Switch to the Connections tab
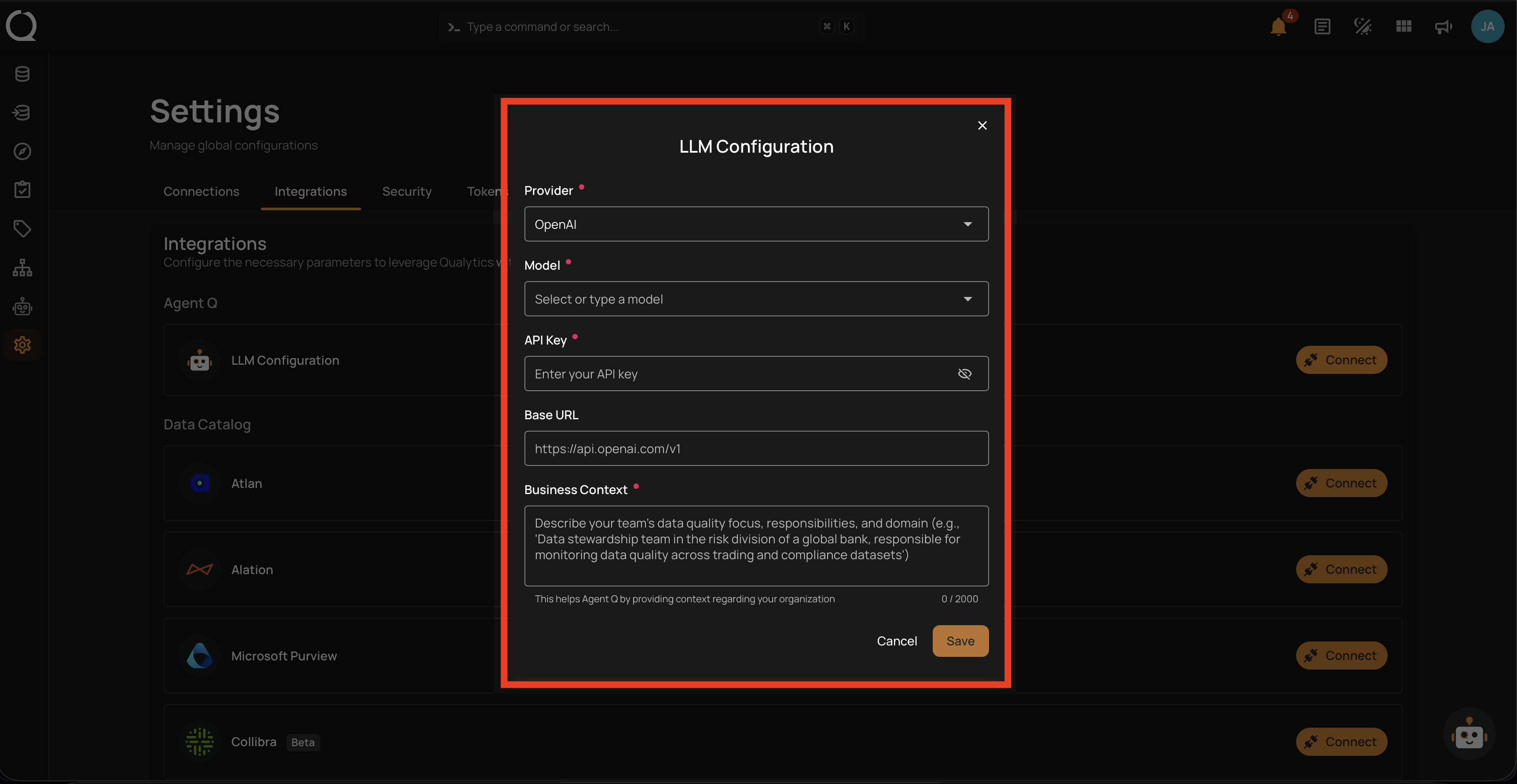This screenshot has height=784, width=1517. pyautogui.click(x=202, y=191)
